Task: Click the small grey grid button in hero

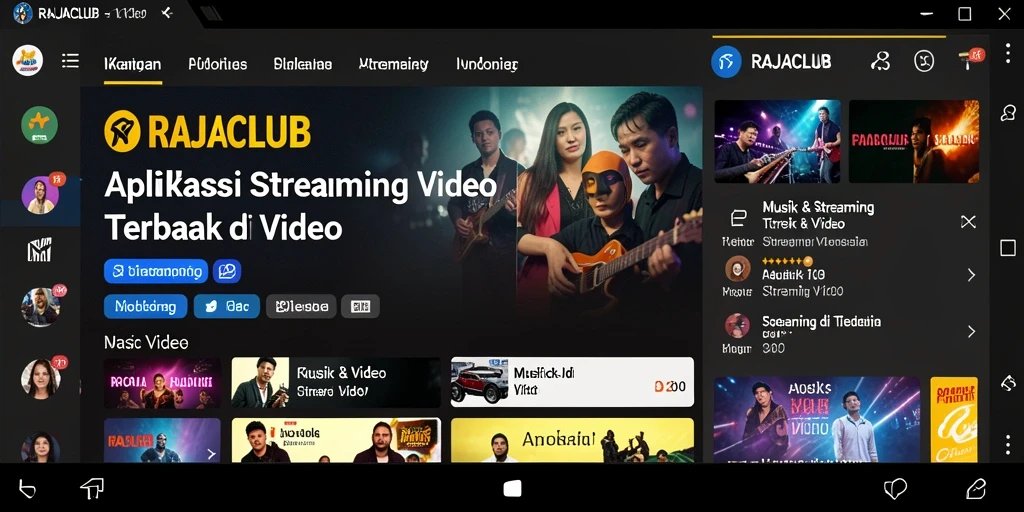Action: click(360, 306)
